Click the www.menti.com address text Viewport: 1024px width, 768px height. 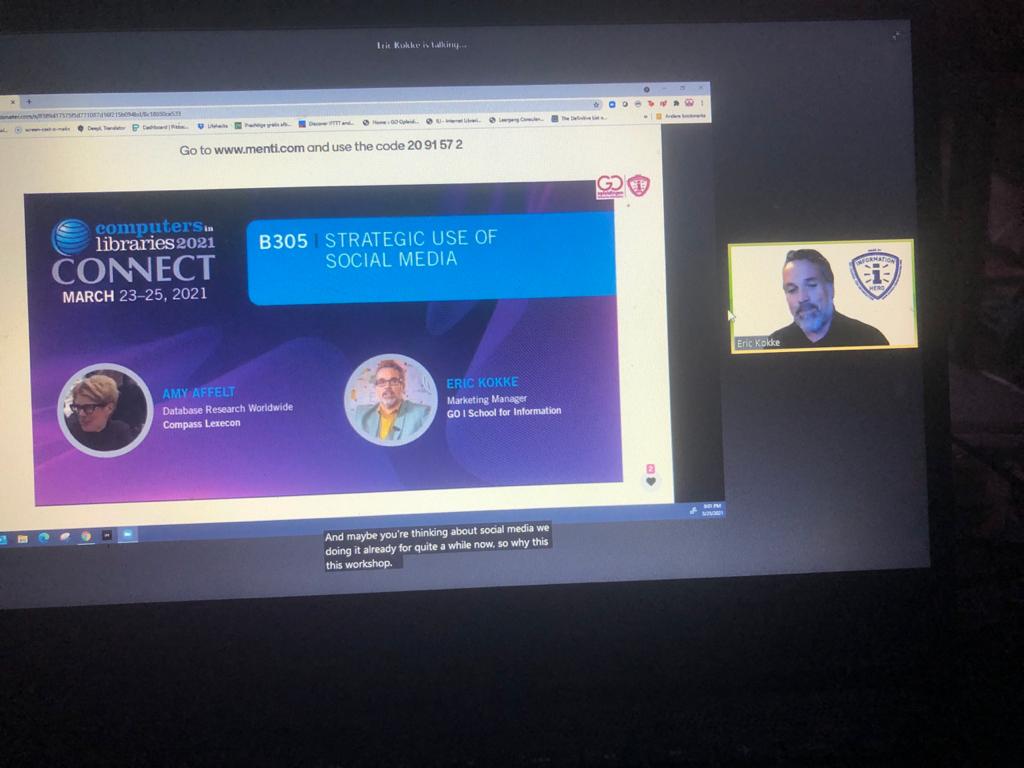259,148
